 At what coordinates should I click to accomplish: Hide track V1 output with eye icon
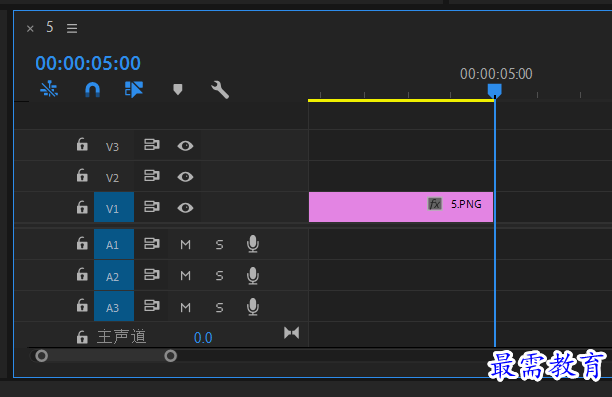(185, 208)
